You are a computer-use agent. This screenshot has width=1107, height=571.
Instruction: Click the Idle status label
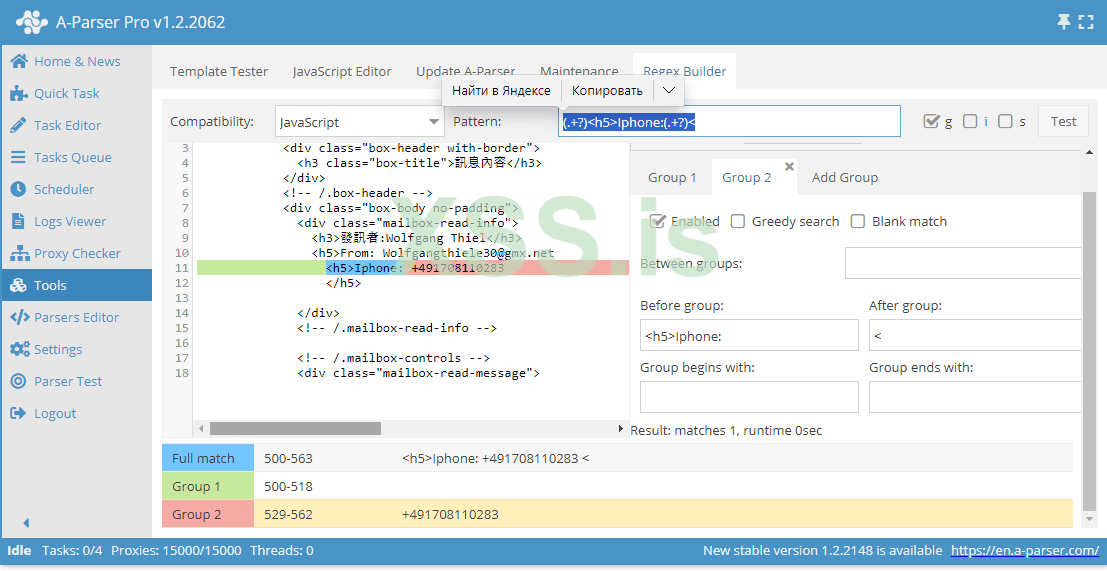point(19,551)
